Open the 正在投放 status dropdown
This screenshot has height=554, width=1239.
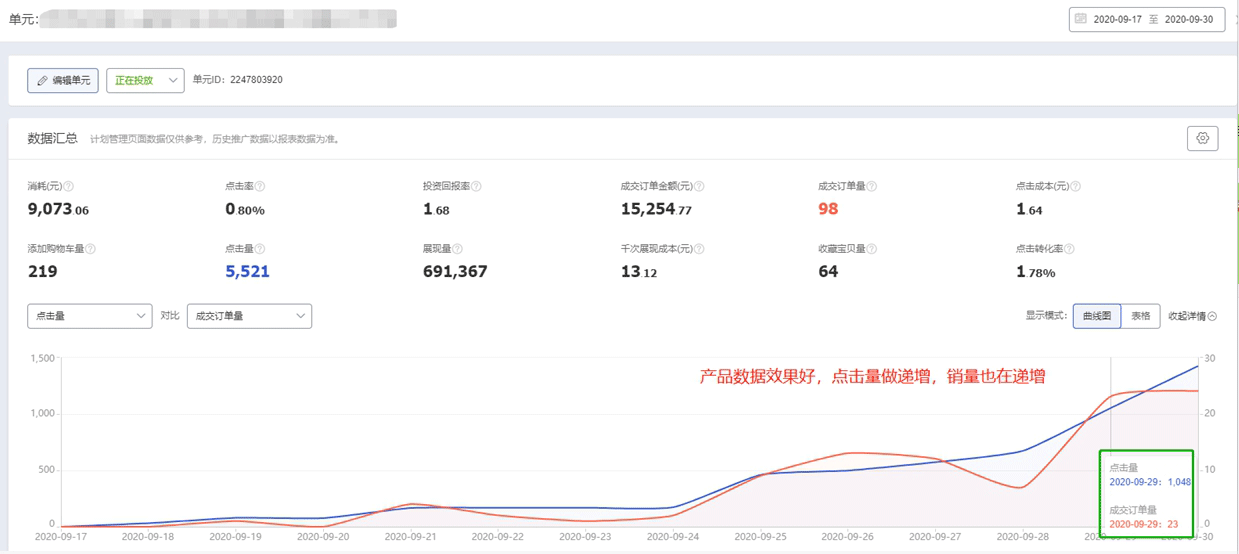145,80
